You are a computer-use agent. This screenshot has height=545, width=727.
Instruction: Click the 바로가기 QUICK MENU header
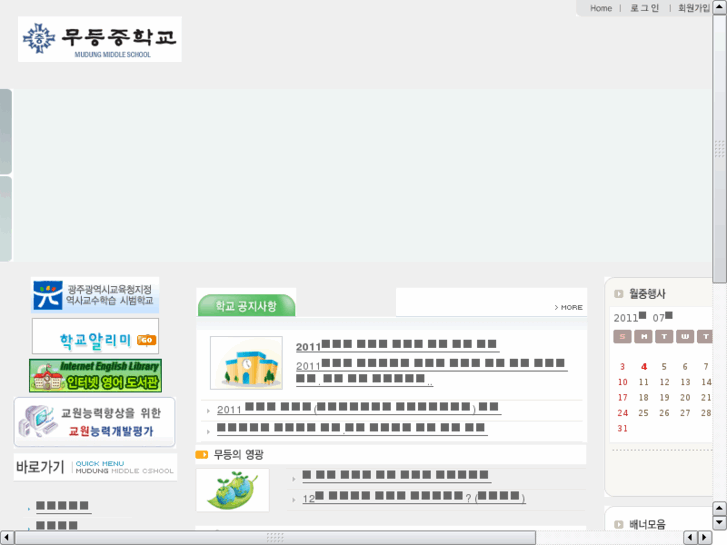click(95, 467)
